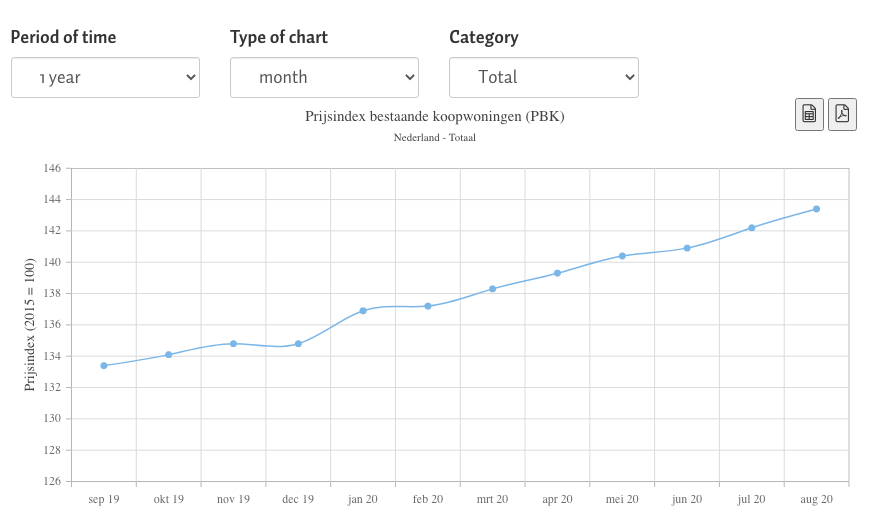870x516 pixels.
Task: Select the nov 19 data point
Action: pos(234,343)
